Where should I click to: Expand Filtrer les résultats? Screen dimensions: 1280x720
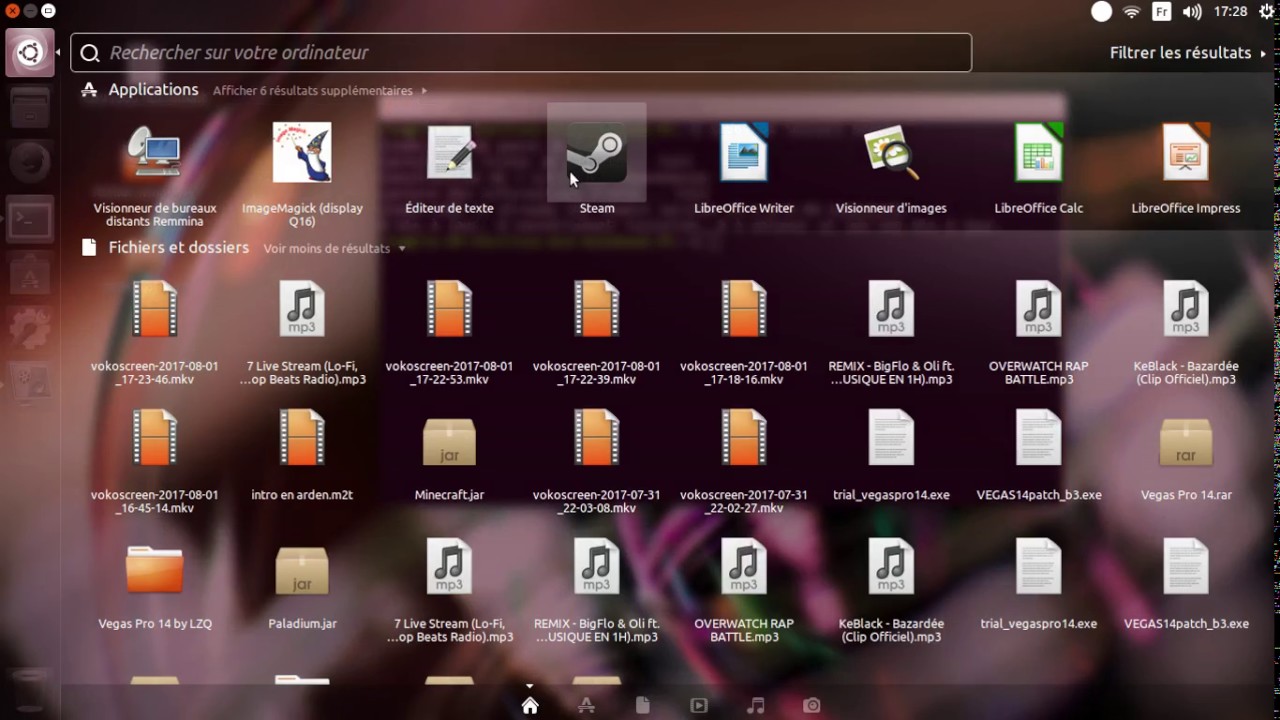click(1188, 53)
